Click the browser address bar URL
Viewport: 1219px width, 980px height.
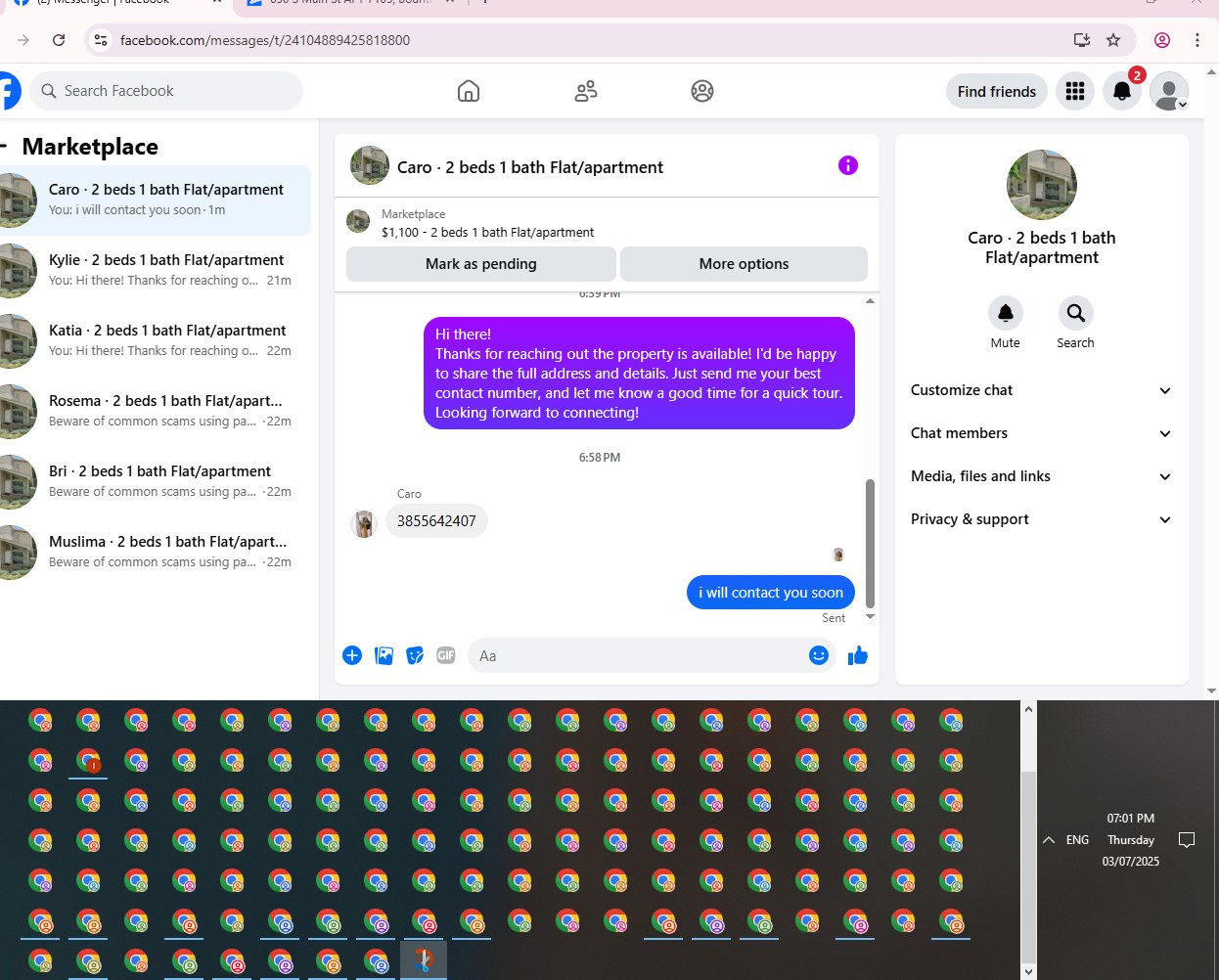[265, 40]
